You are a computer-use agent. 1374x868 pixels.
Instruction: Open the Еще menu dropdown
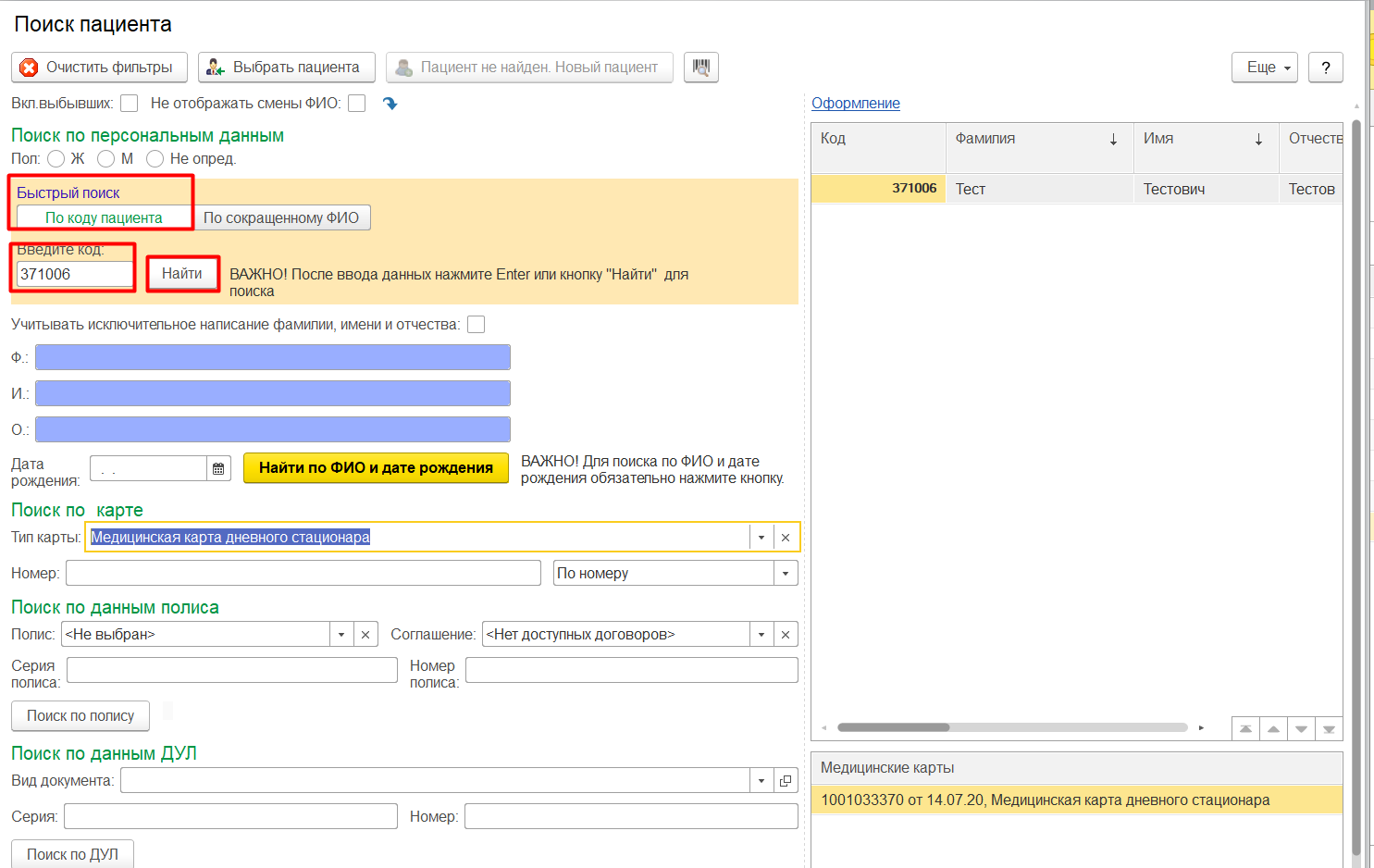[1264, 68]
